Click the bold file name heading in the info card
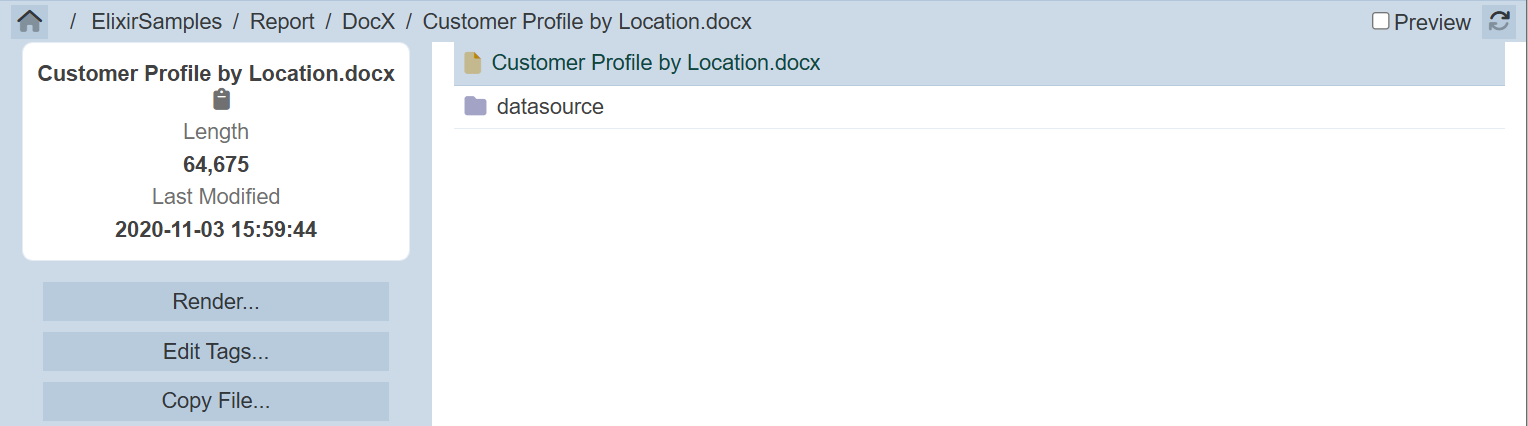 (x=216, y=74)
